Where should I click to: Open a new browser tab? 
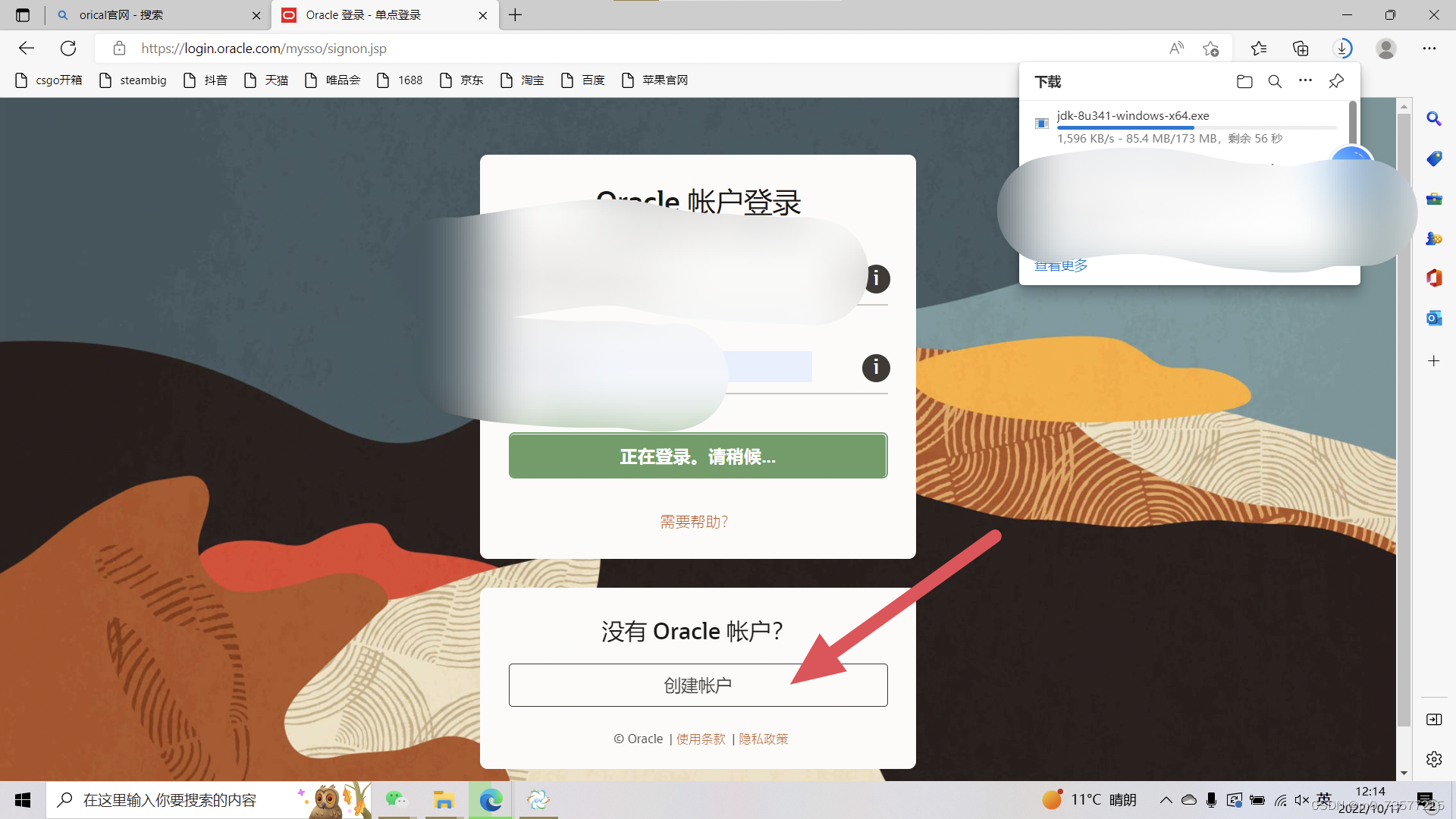pos(516,15)
